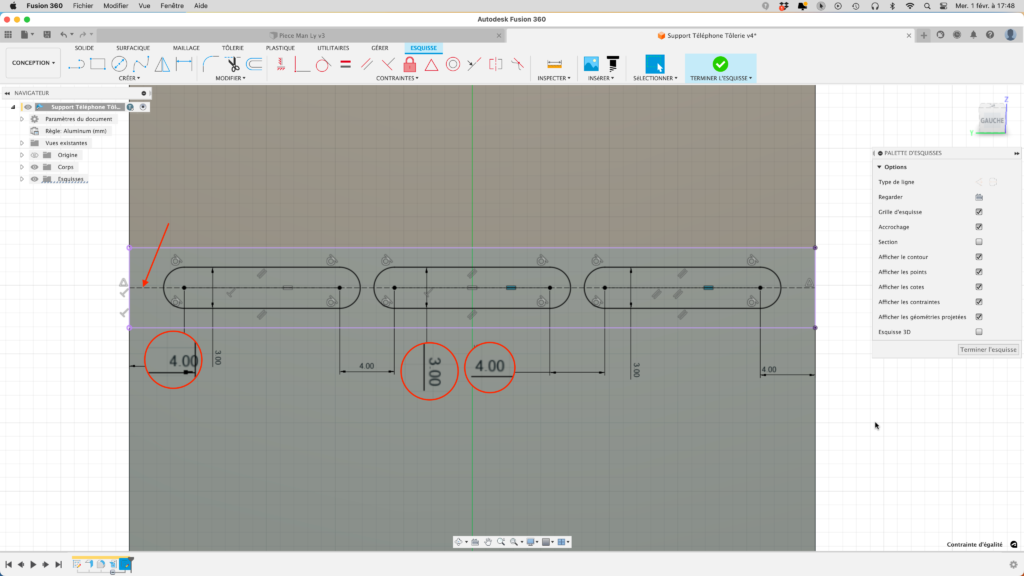
Task: Click the Pan hand tool in navigation bar
Action: coord(488,542)
